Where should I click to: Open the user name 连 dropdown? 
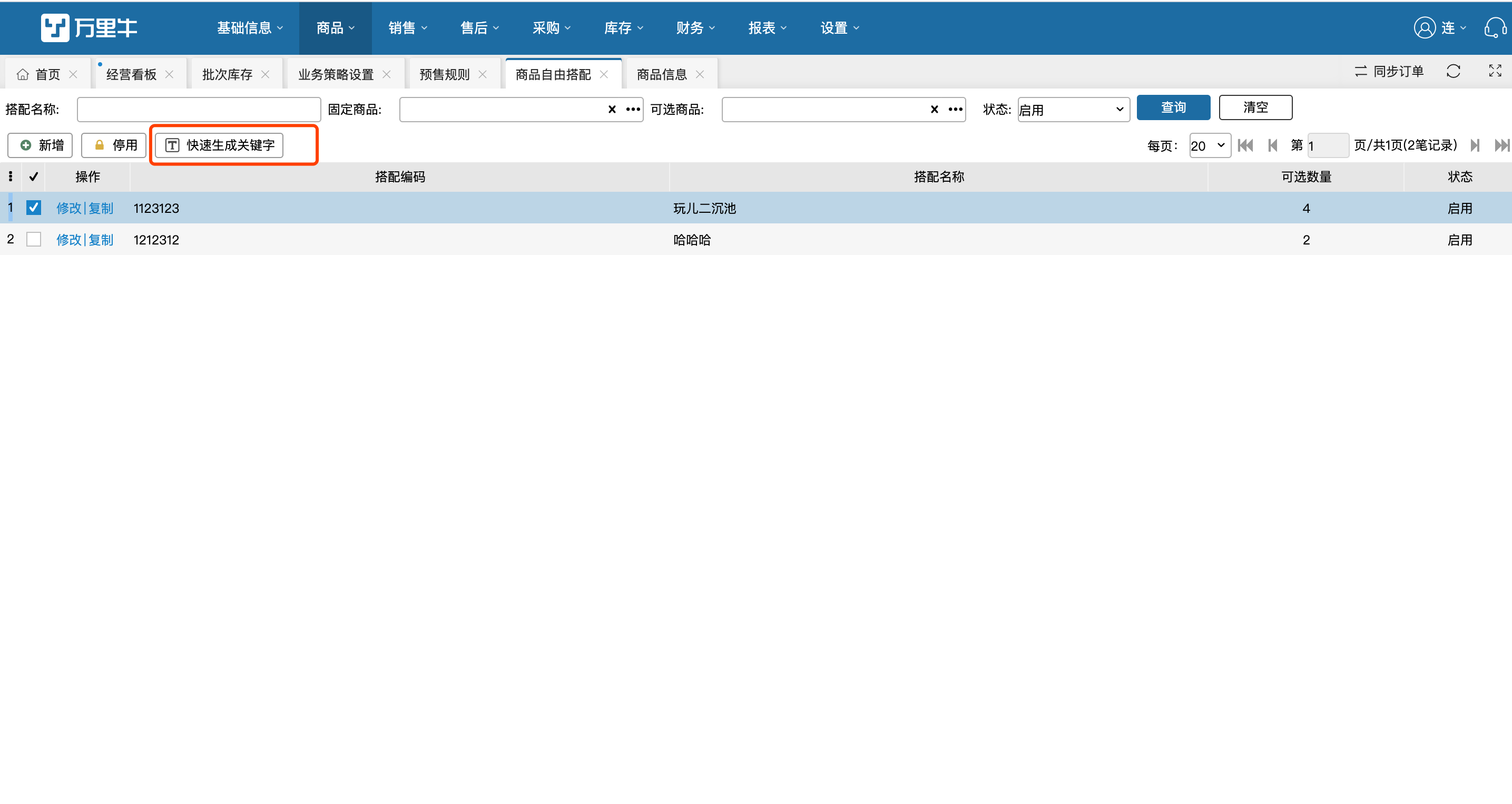pos(1454,27)
